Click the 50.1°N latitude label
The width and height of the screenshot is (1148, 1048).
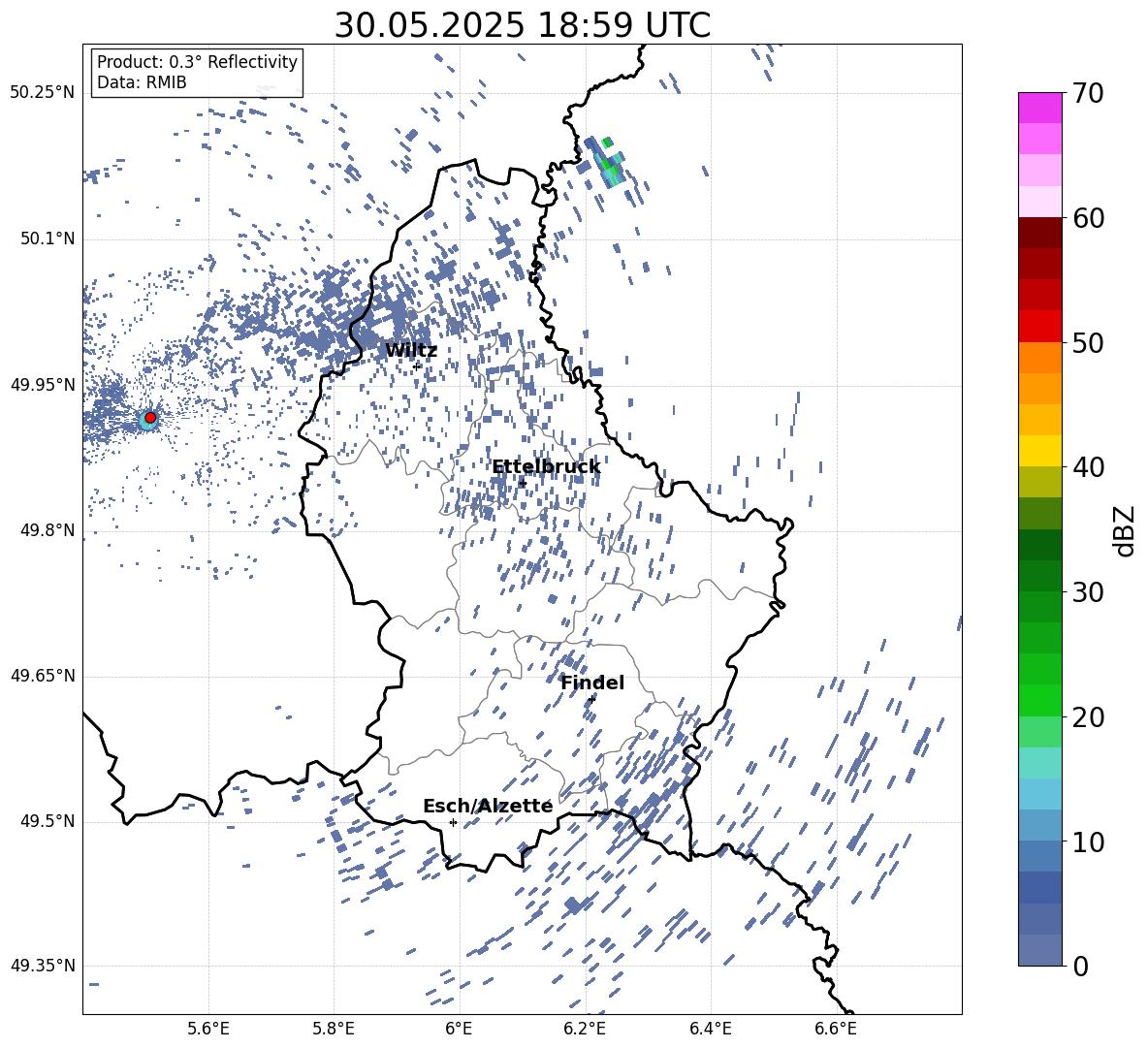tap(48, 238)
